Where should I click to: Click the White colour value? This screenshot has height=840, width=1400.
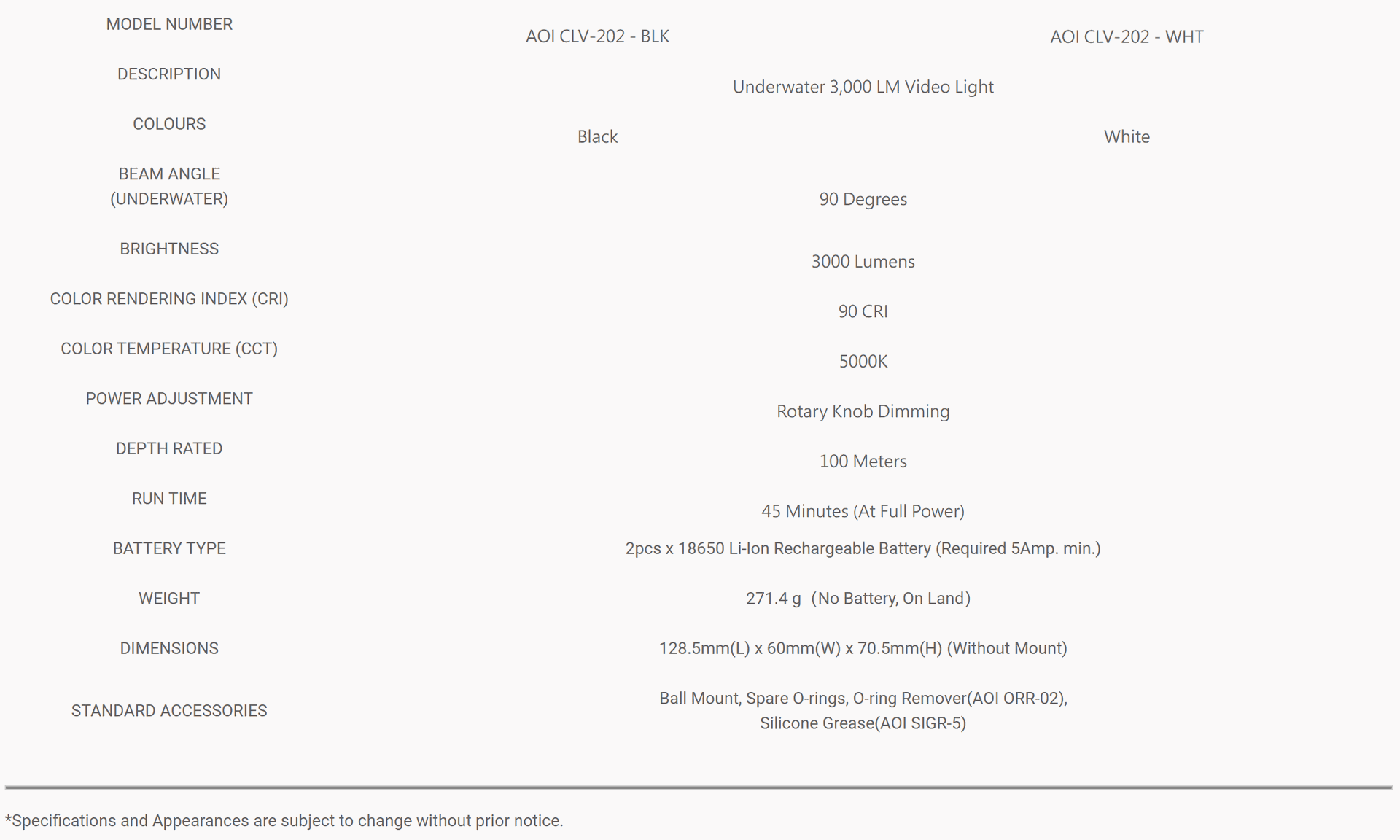(x=1127, y=136)
